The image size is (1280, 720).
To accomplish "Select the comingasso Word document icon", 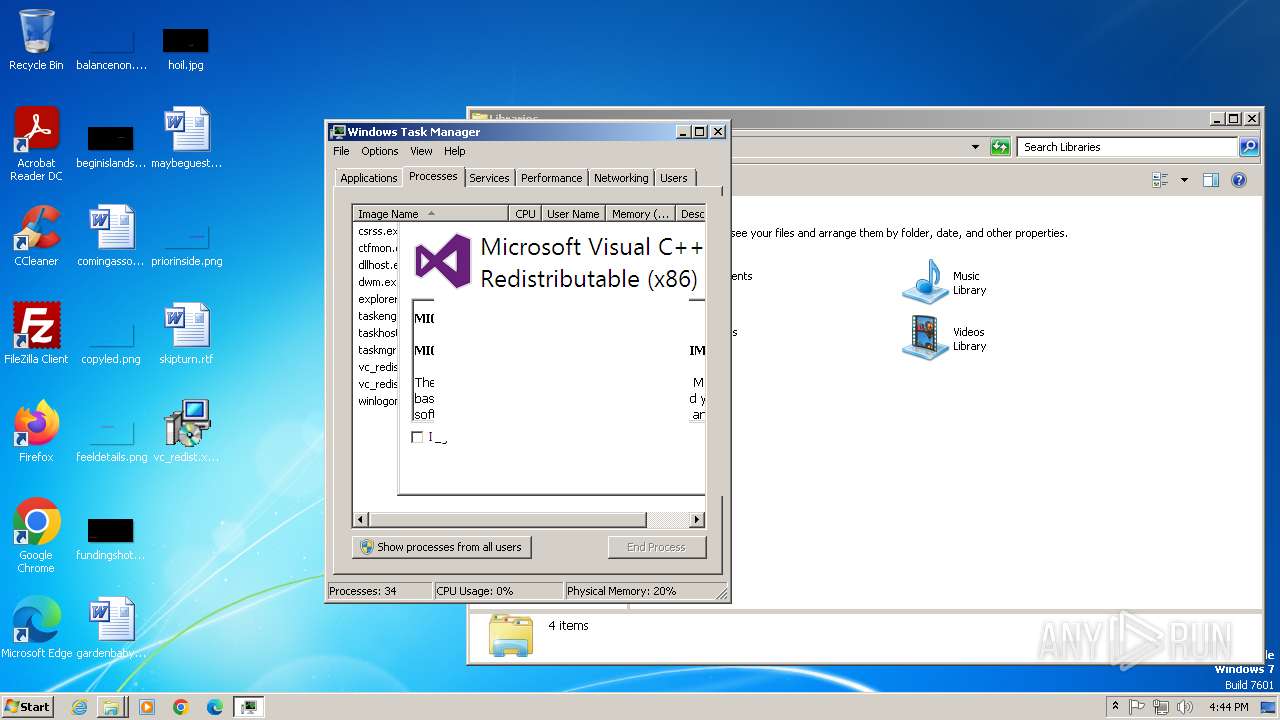I will point(111,236).
